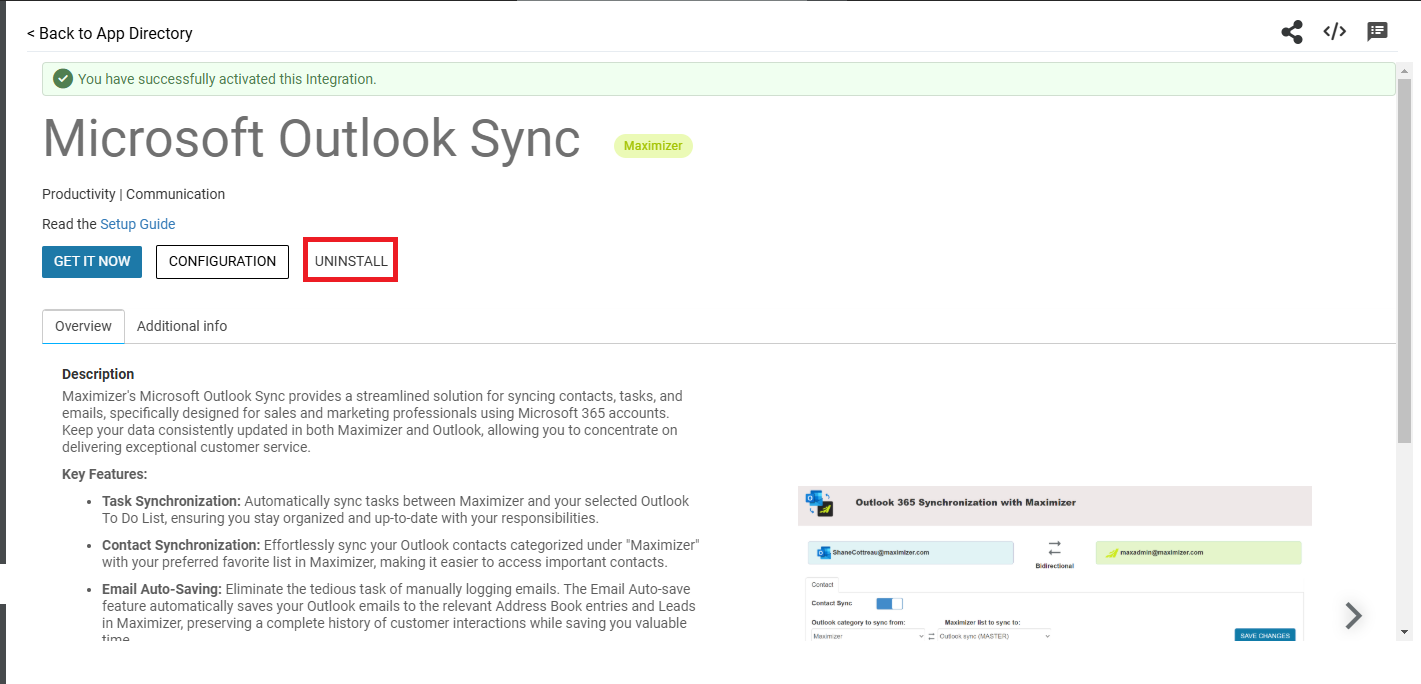Switch to the Additional info tab
The height and width of the screenshot is (684, 1421).
pyautogui.click(x=182, y=326)
